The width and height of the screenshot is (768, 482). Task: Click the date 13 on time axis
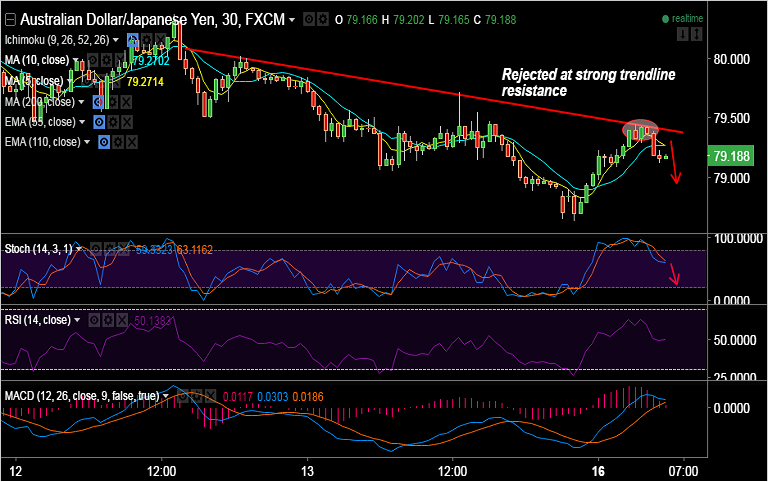point(307,472)
